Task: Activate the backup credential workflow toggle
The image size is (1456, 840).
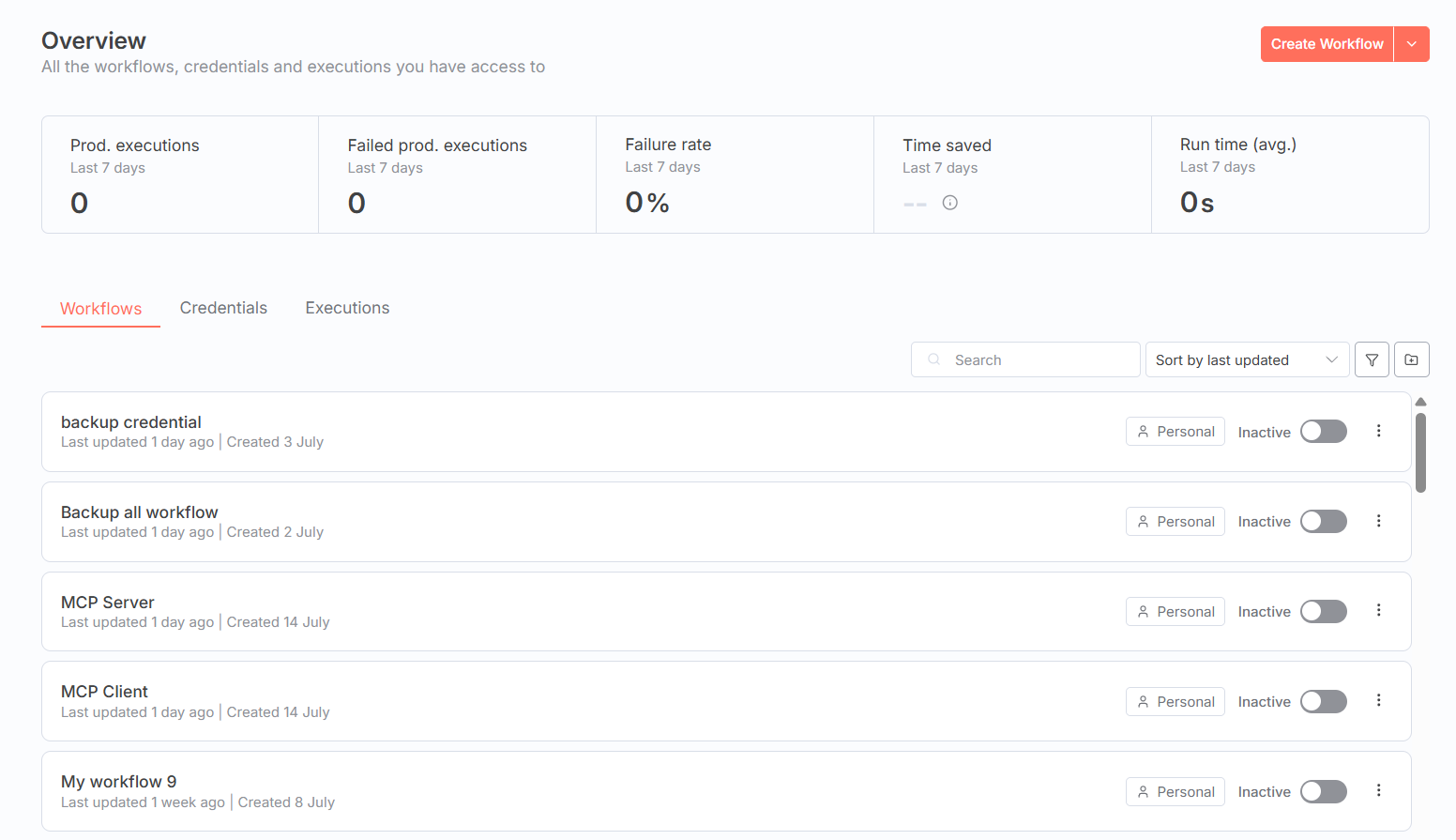Action: pos(1324,431)
